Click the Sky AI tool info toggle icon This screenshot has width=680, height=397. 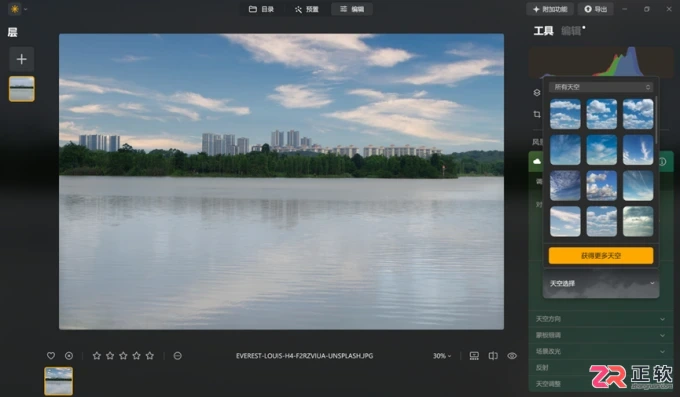point(662,162)
